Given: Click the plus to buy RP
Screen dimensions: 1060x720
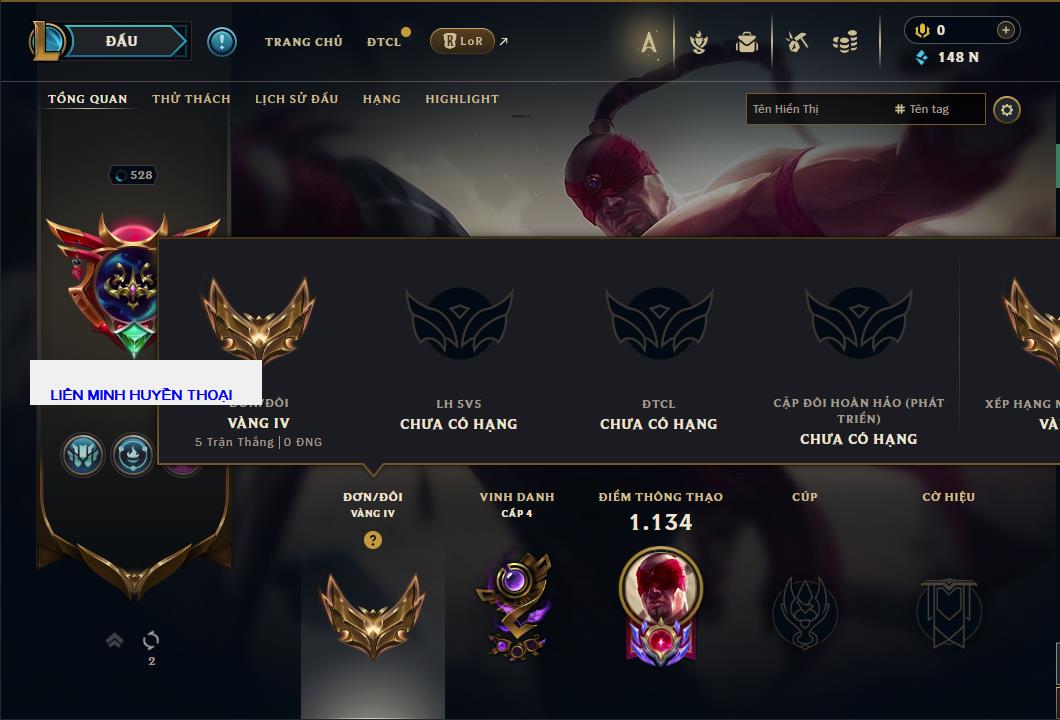Looking at the screenshot, I should [1006, 30].
